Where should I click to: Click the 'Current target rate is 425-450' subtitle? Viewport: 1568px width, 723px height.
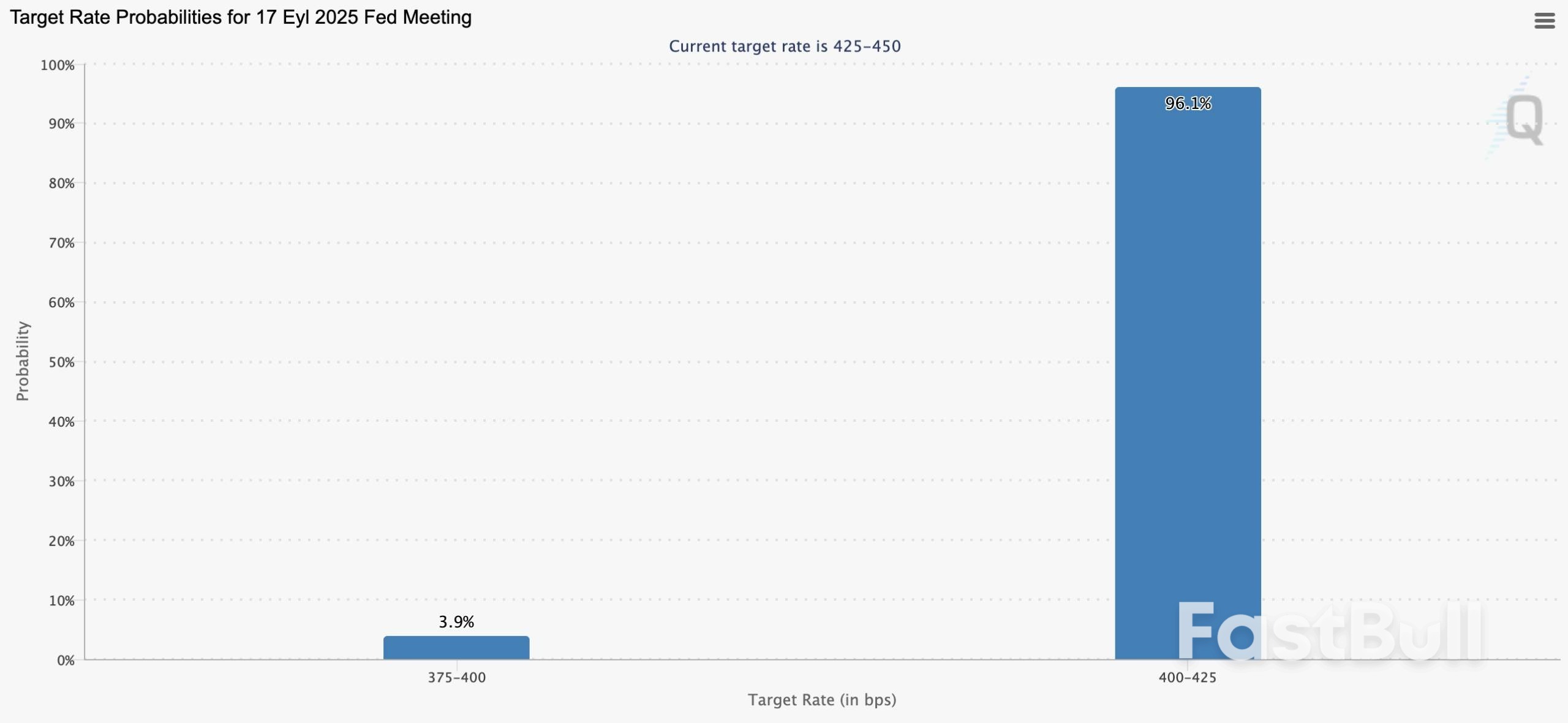pyautogui.click(x=785, y=47)
